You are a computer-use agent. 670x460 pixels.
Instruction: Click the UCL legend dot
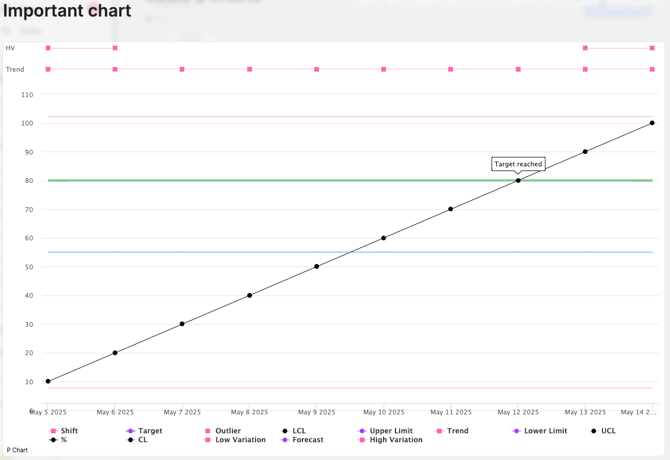tap(594, 431)
